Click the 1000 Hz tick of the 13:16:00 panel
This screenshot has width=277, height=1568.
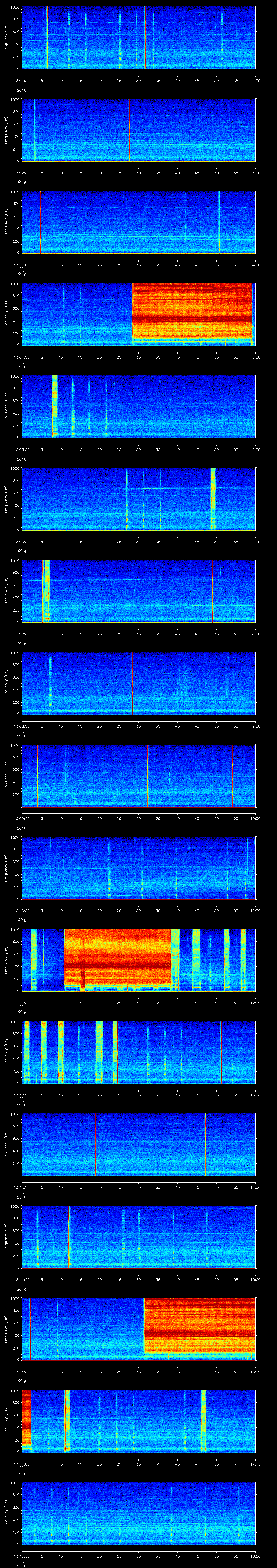coord(15,1391)
